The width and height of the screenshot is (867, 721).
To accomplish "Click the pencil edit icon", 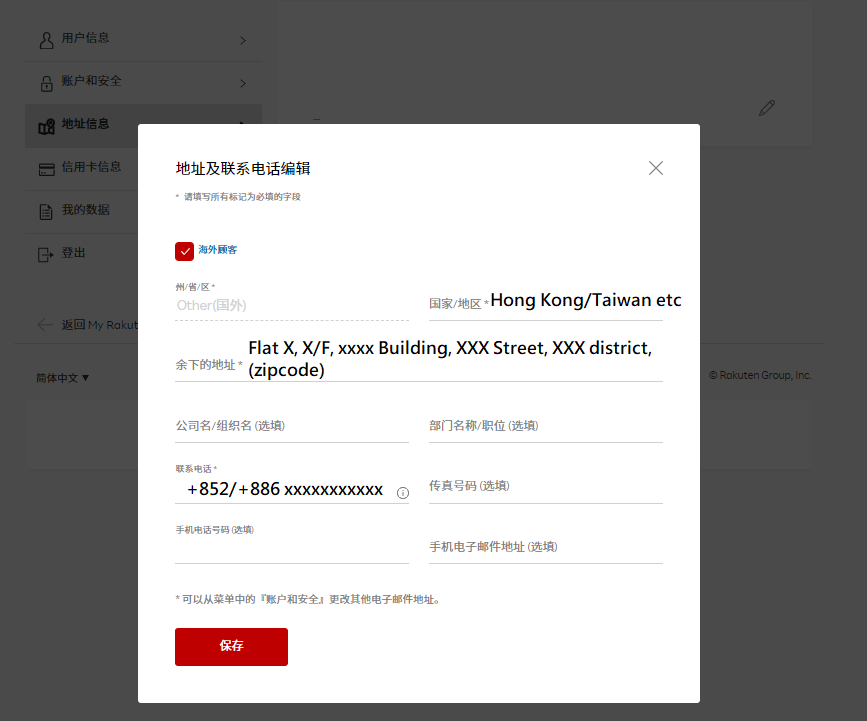I will pos(767,108).
